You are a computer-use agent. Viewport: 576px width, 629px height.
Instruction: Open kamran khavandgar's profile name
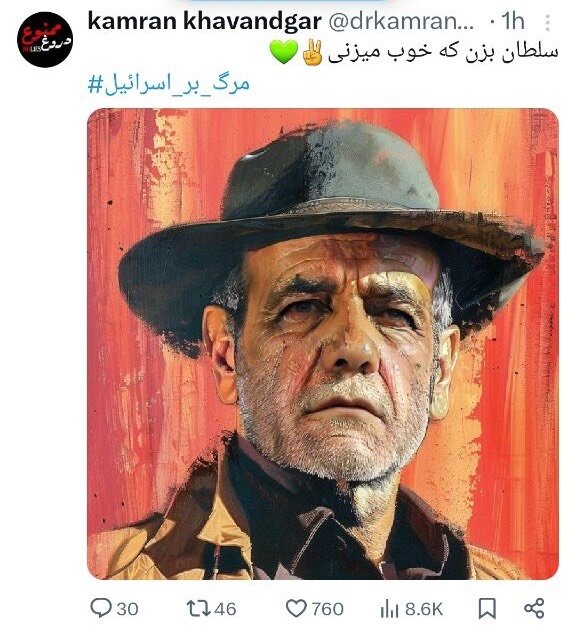[x=205, y=21]
